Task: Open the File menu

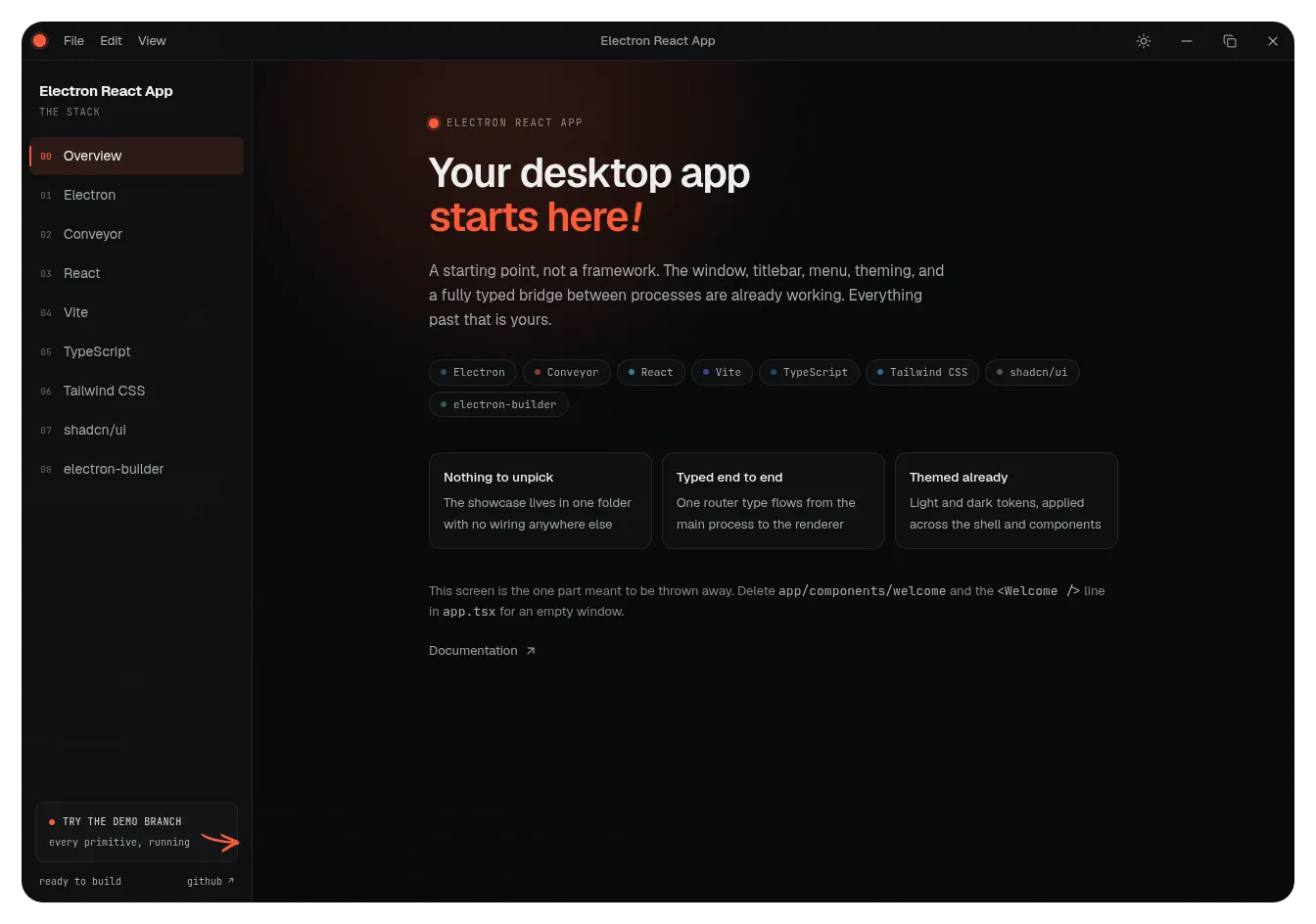Action: pyautogui.click(x=73, y=41)
